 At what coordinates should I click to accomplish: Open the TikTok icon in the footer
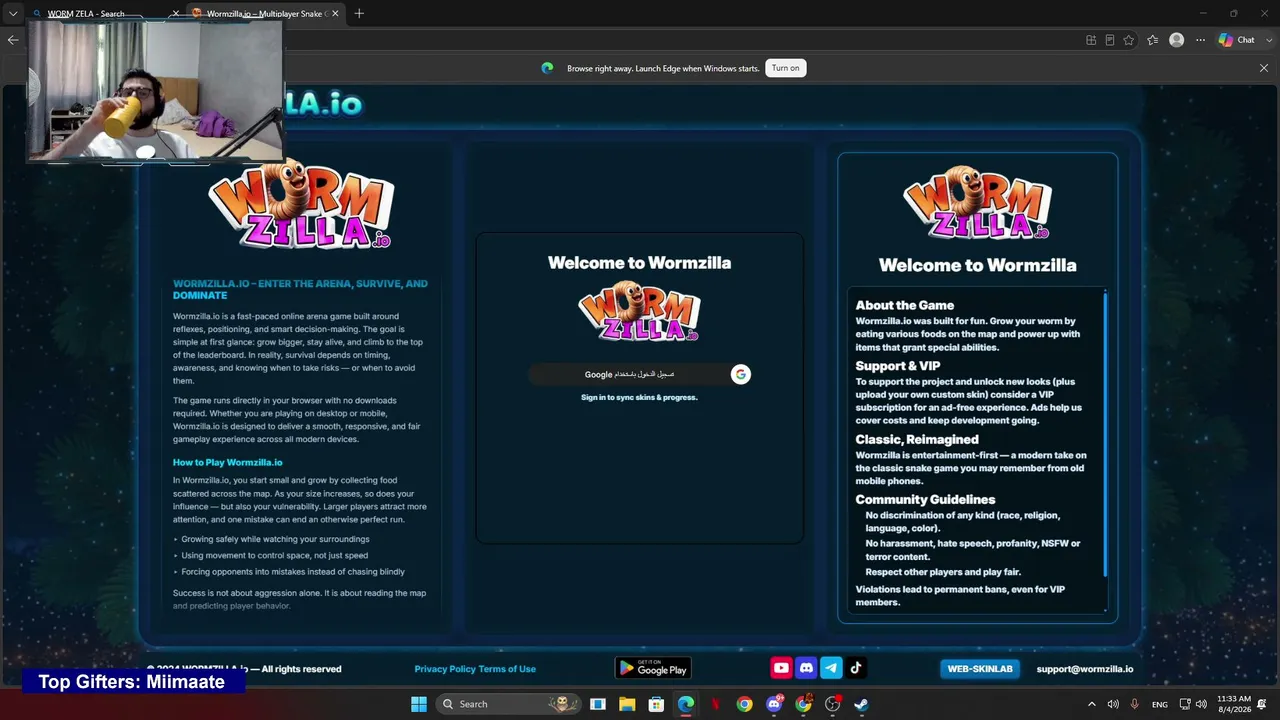click(856, 668)
